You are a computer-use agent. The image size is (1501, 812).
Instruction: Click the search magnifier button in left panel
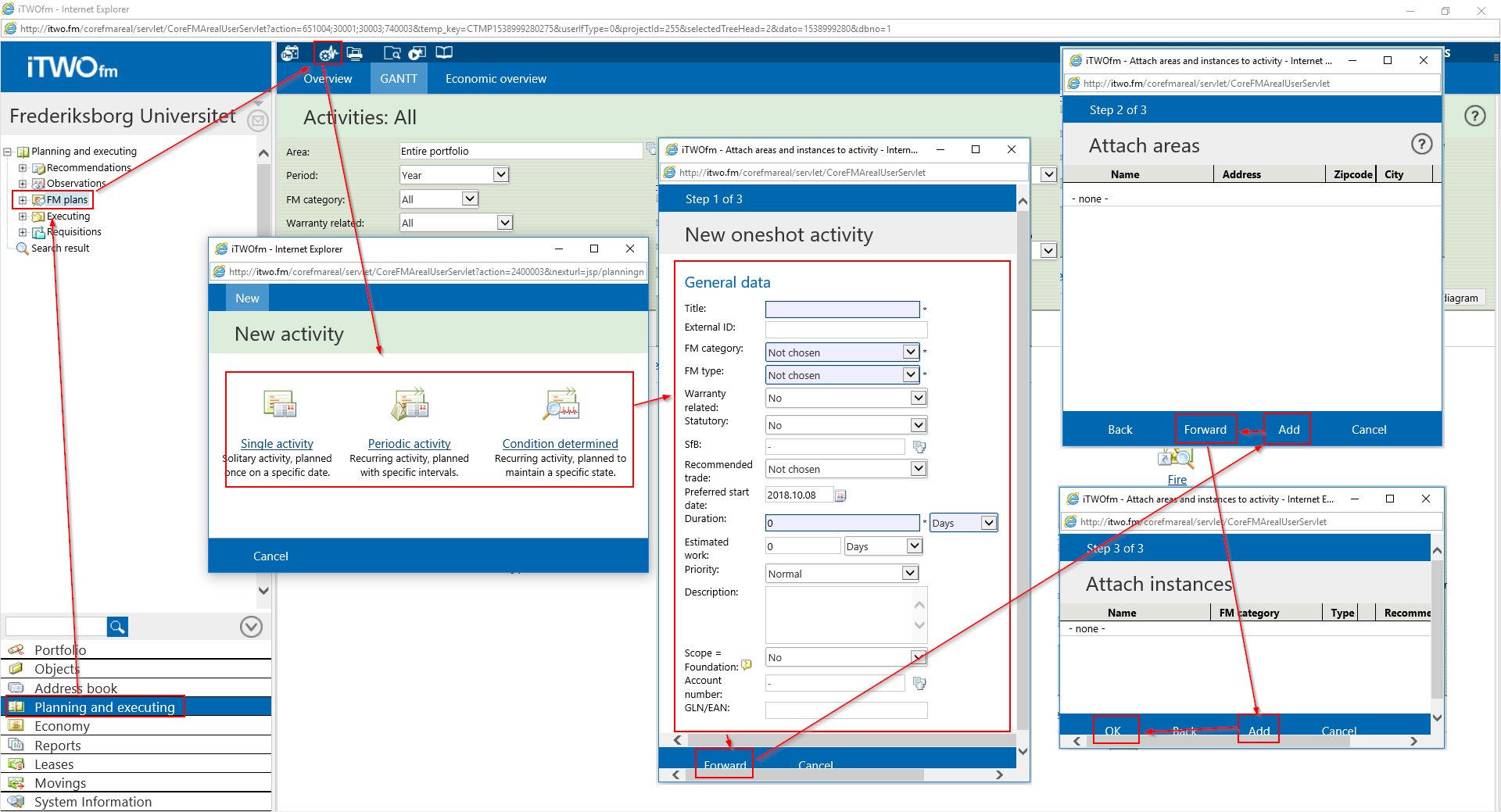(117, 627)
